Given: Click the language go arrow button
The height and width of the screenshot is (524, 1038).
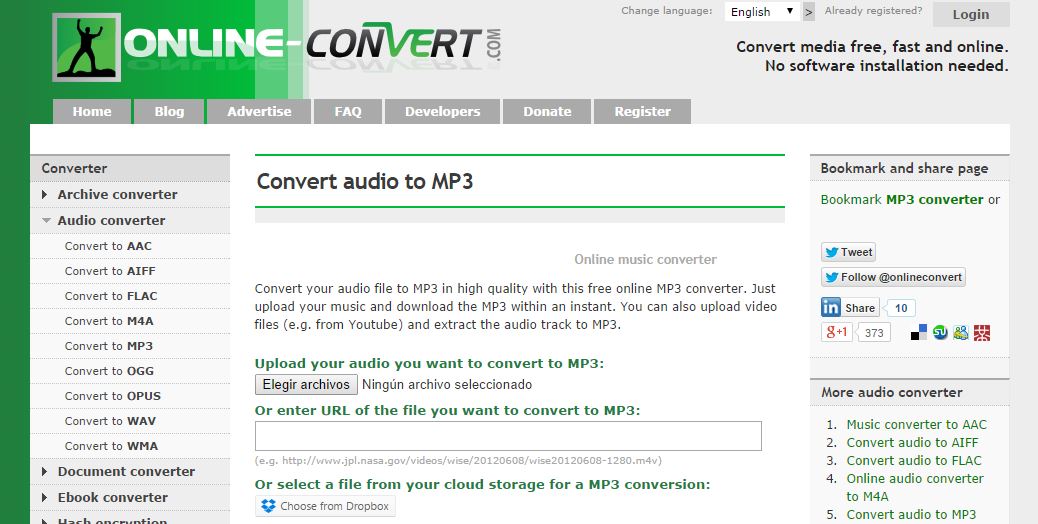Looking at the screenshot, I should pos(808,12).
